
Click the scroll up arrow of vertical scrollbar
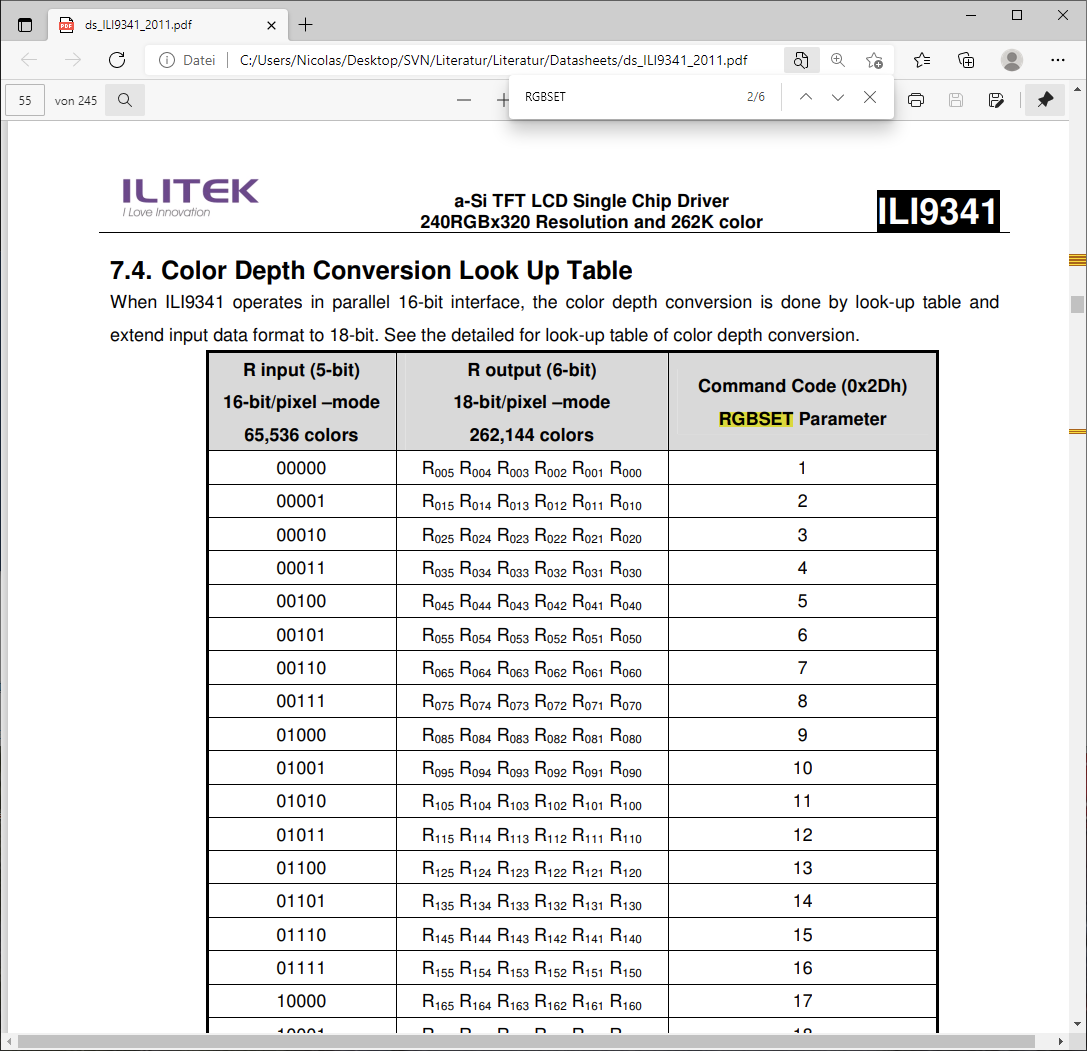[1077, 89]
